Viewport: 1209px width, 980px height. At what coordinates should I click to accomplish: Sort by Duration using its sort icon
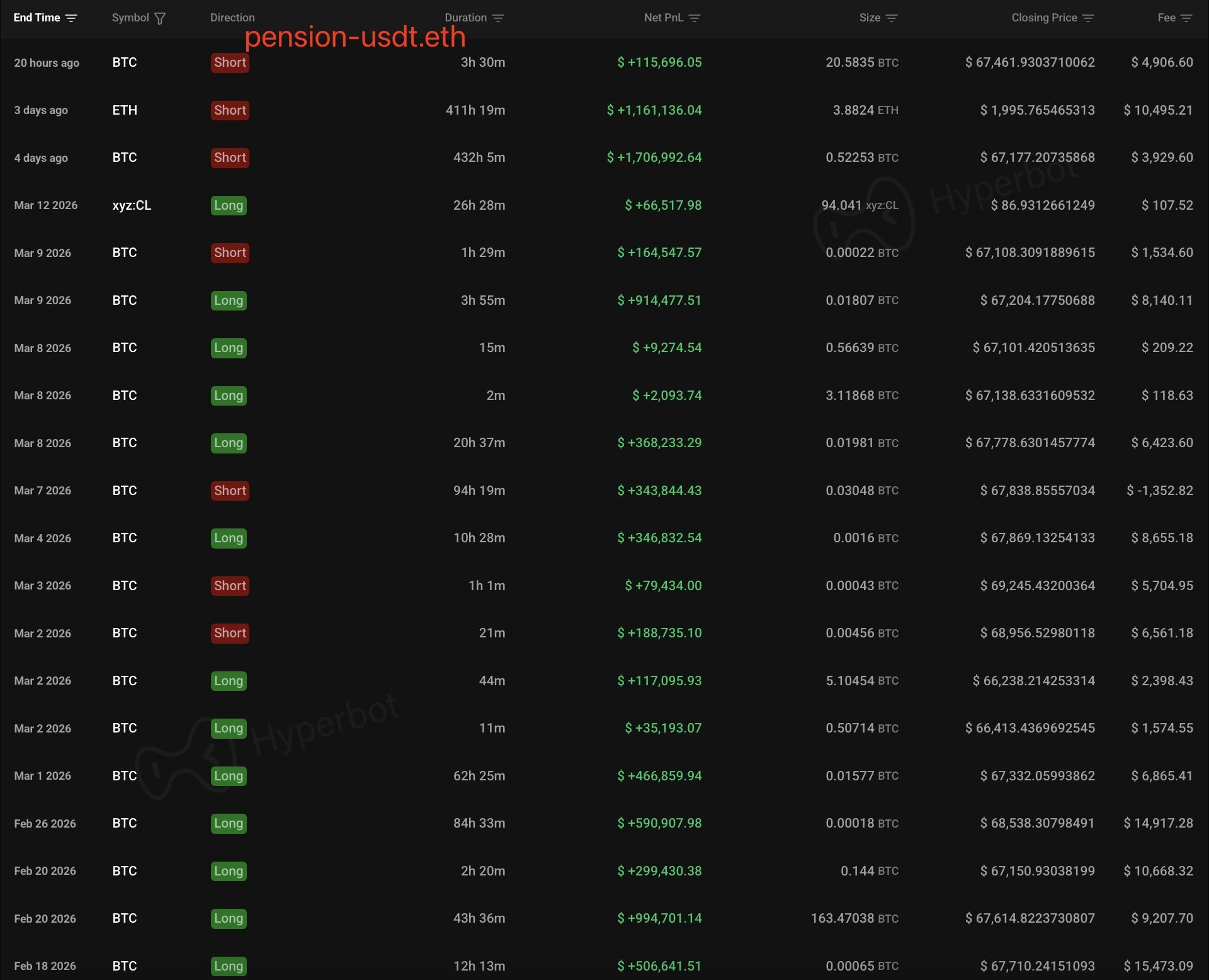498,18
